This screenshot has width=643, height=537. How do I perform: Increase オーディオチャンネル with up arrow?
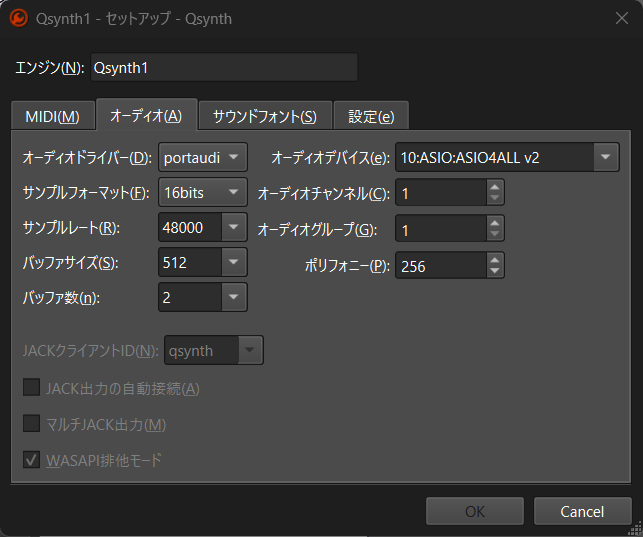[495, 187]
